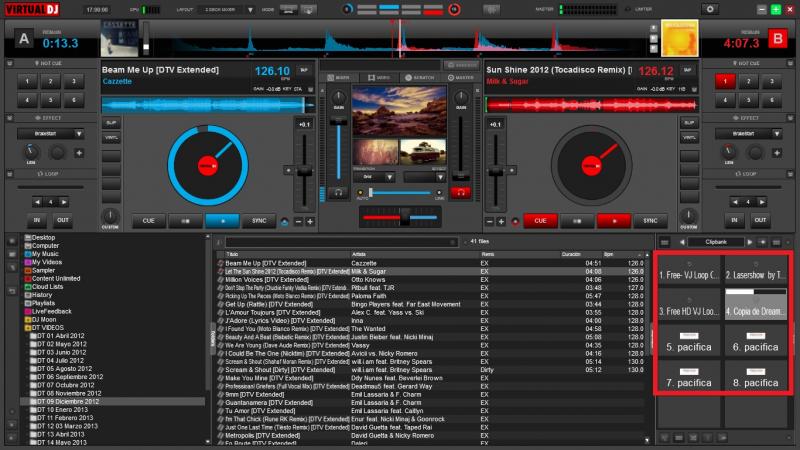Click the file search input field

point(341,242)
